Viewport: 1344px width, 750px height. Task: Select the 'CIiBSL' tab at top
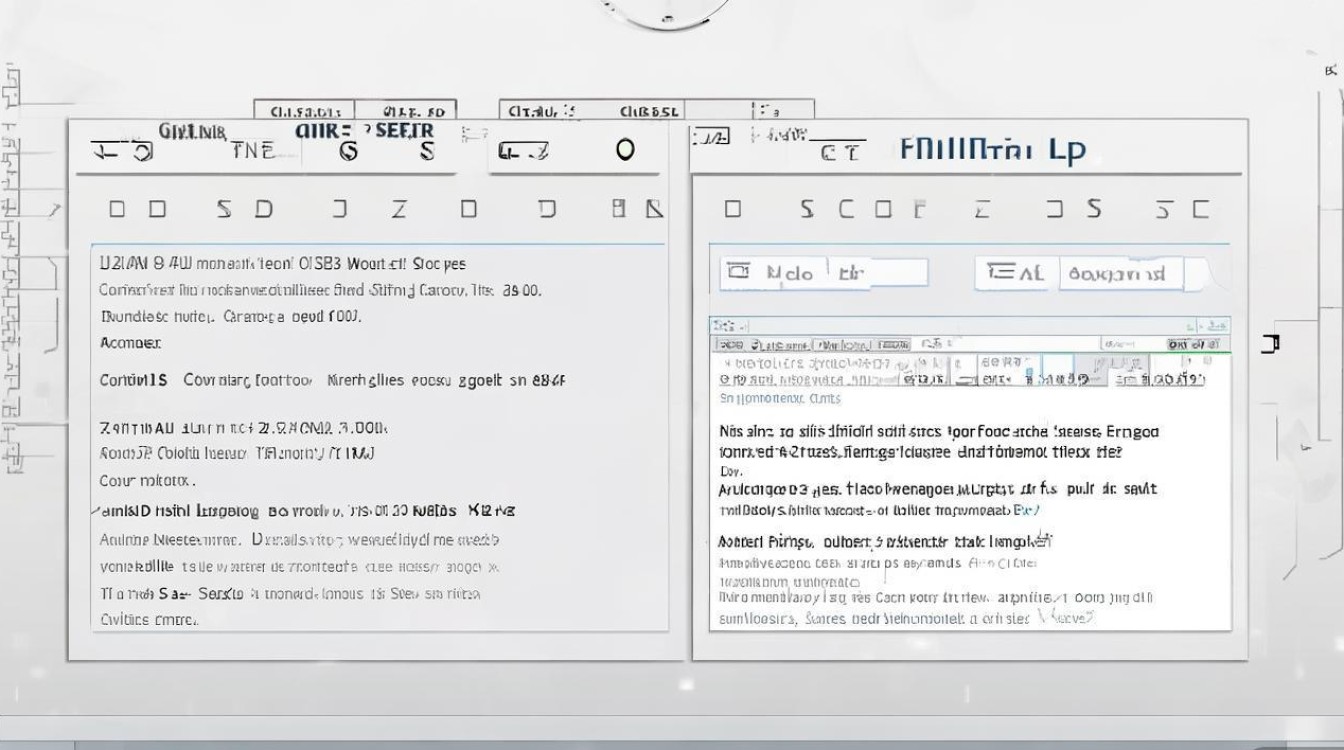coord(649,111)
